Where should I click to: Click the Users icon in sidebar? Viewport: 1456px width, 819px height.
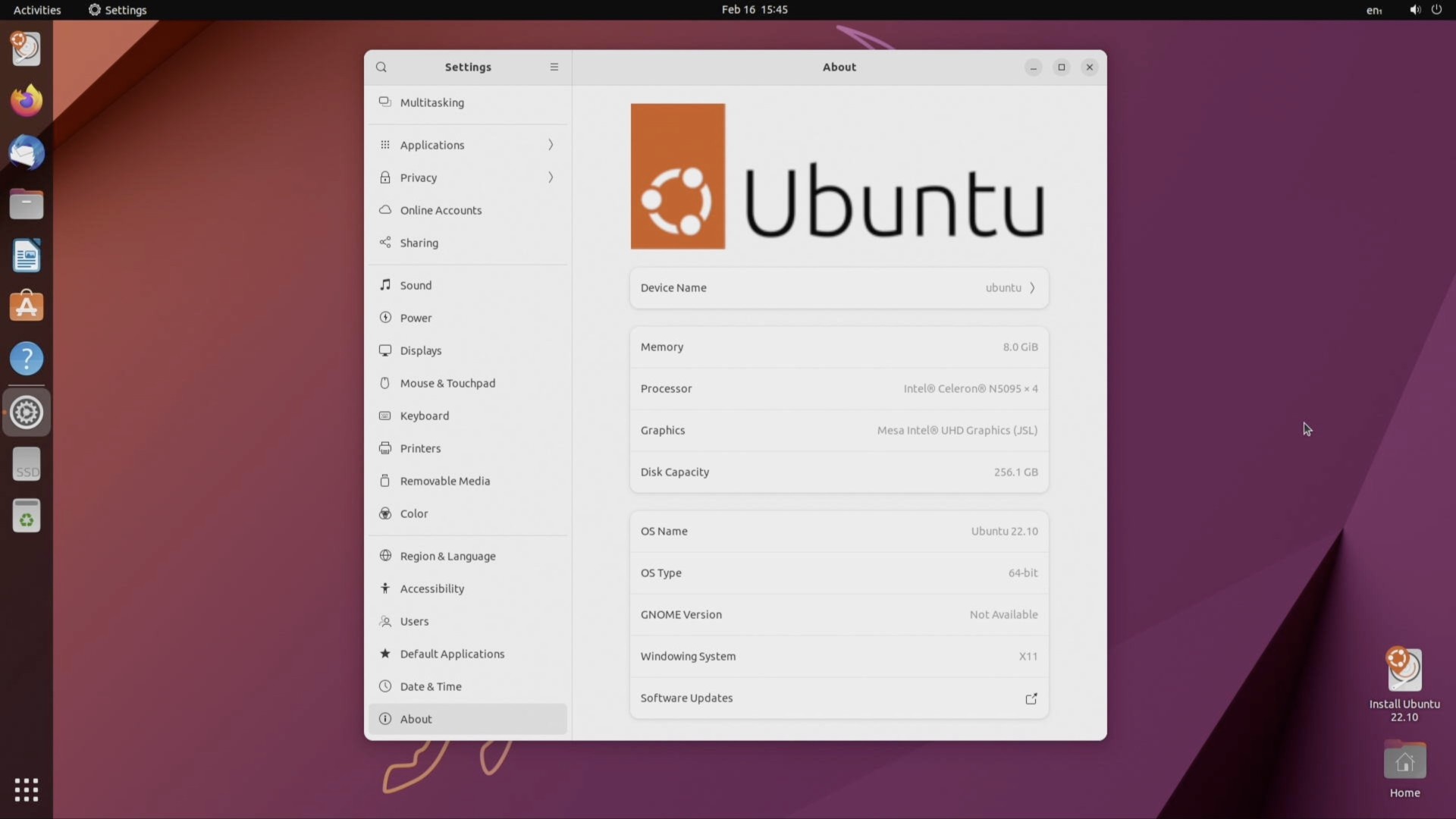click(x=385, y=621)
